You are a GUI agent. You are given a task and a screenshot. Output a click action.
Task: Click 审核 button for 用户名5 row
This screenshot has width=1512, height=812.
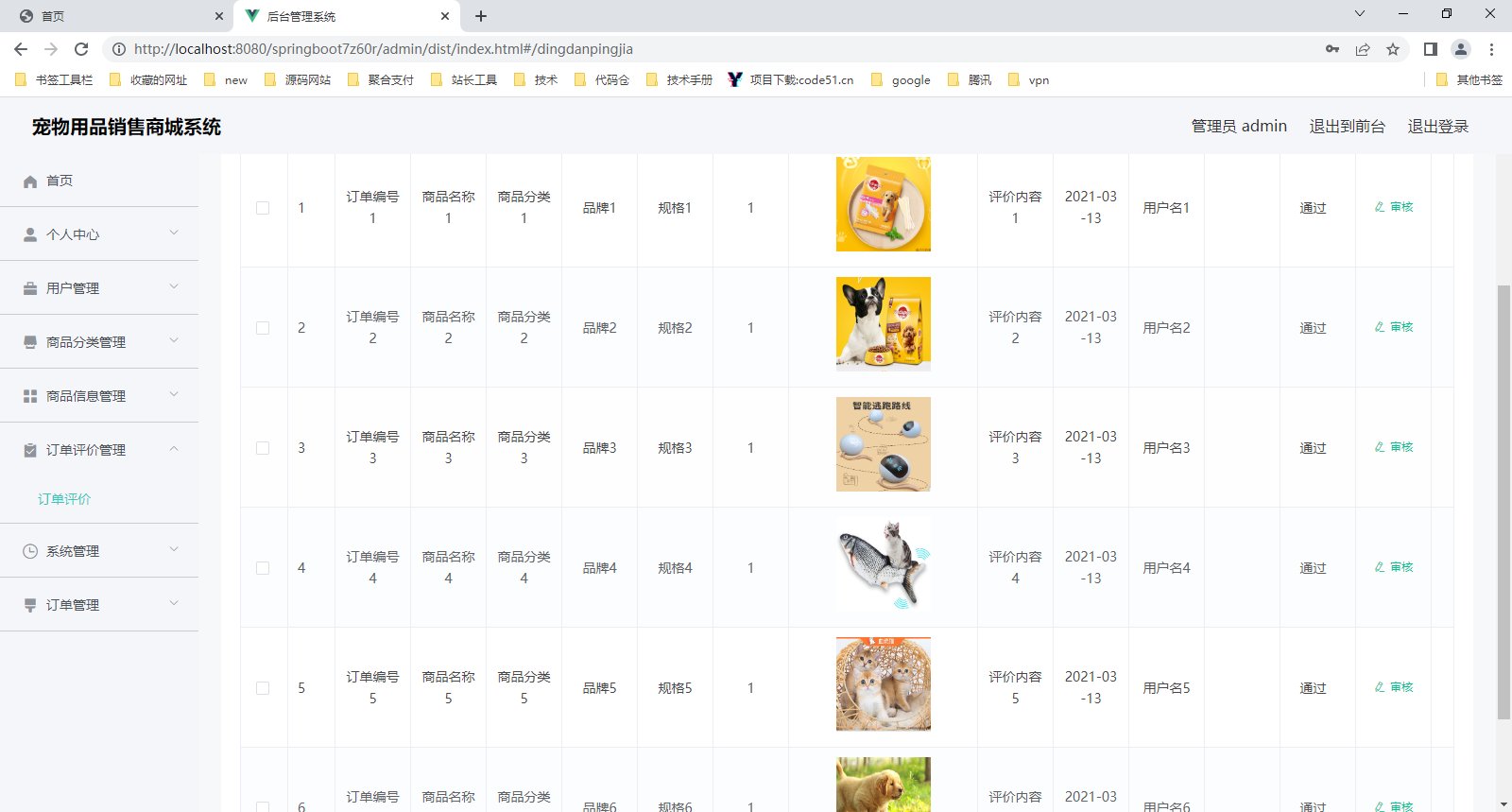[1394, 687]
